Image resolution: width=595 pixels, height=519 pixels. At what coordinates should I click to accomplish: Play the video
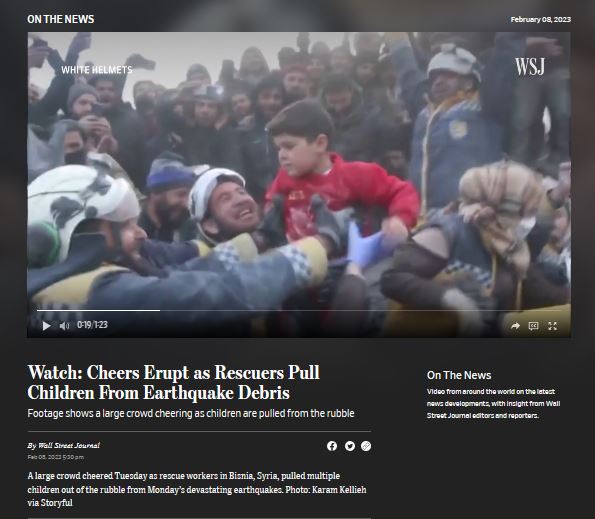[46, 326]
